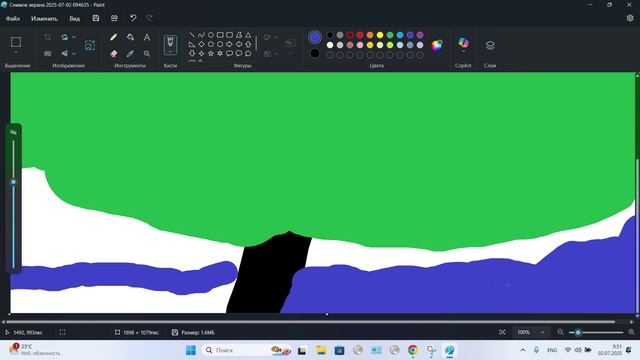Pick the Oval shape
This screenshot has height=360, width=640.
click(211, 35)
